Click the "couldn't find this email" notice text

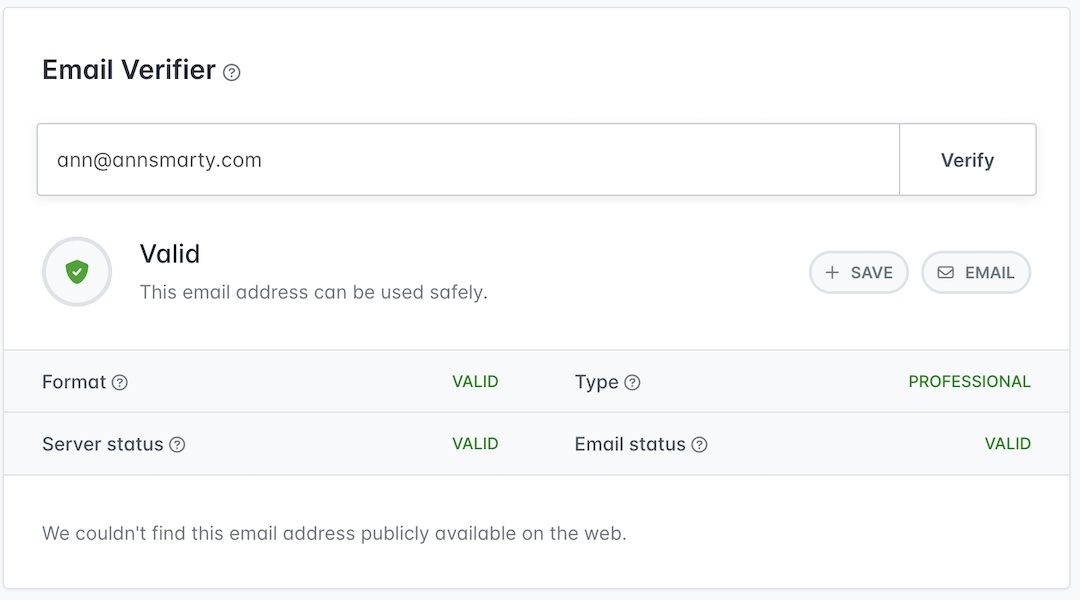[334, 533]
